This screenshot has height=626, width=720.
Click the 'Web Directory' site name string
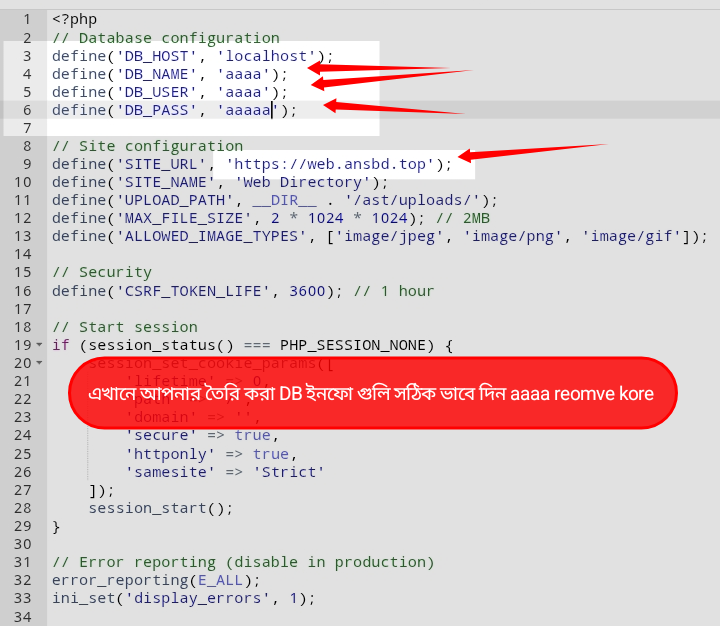pyautogui.click(x=302, y=182)
